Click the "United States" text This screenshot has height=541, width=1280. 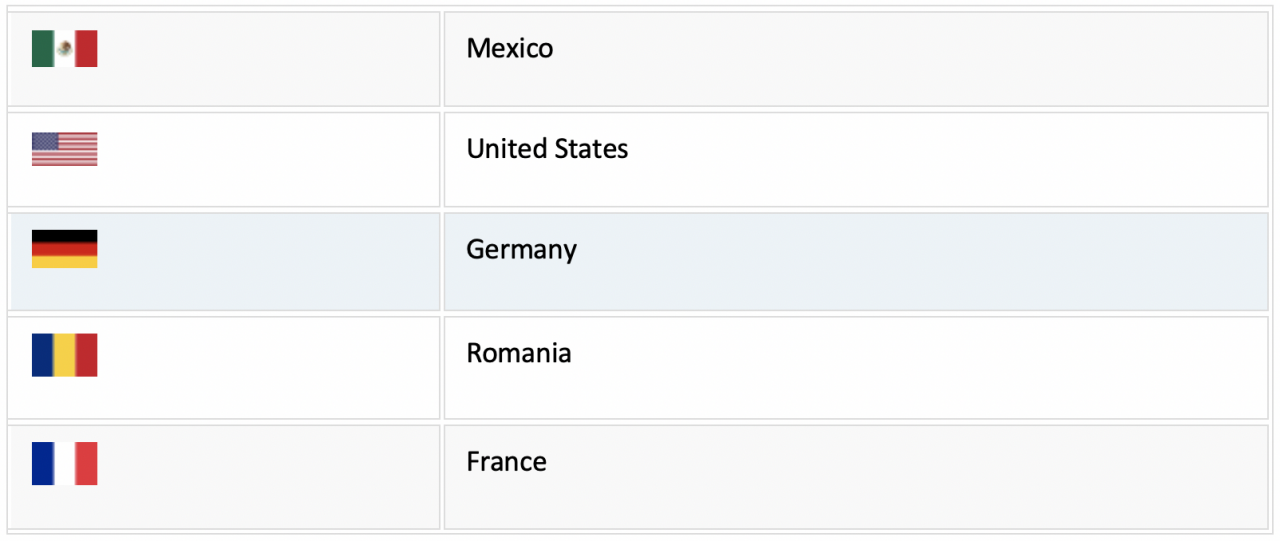[547, 149]
